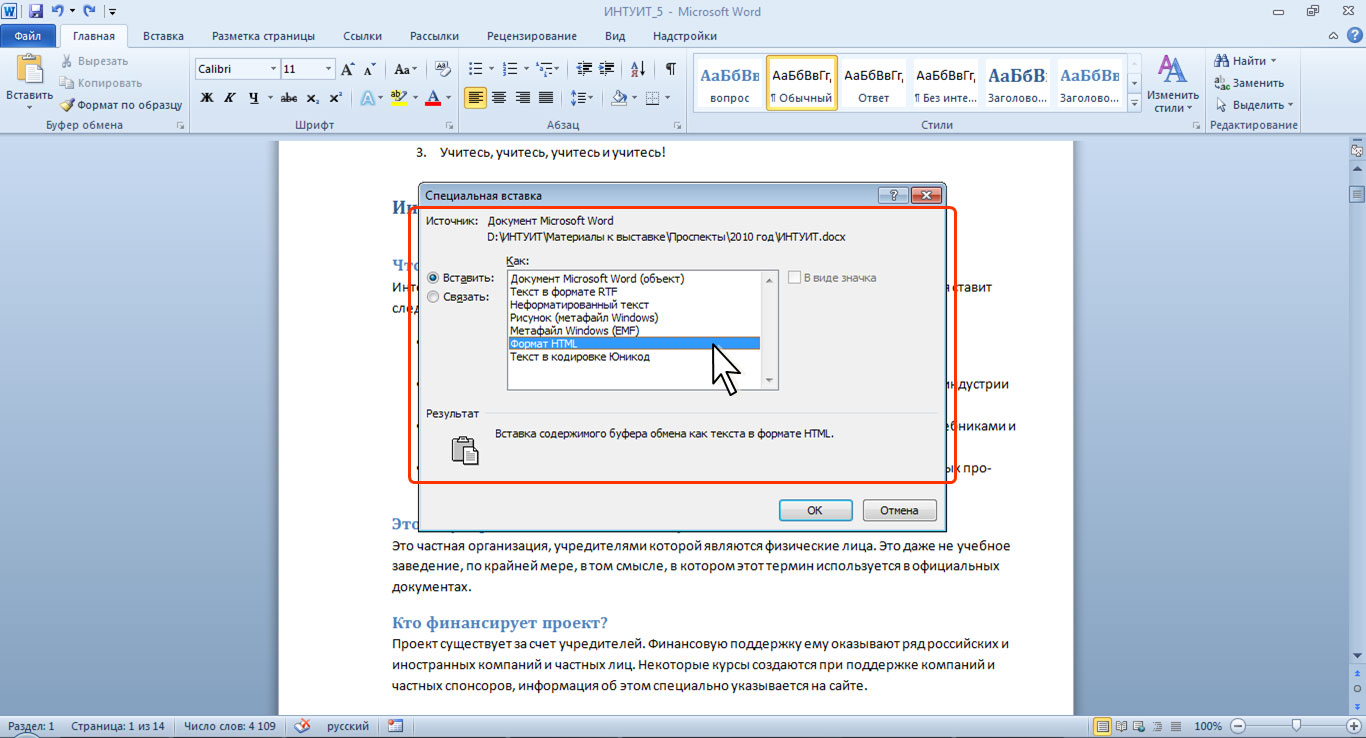
Task: Expand the Найти dropdown arrow
Action: pyautogui.click(x=1273, y=61)
